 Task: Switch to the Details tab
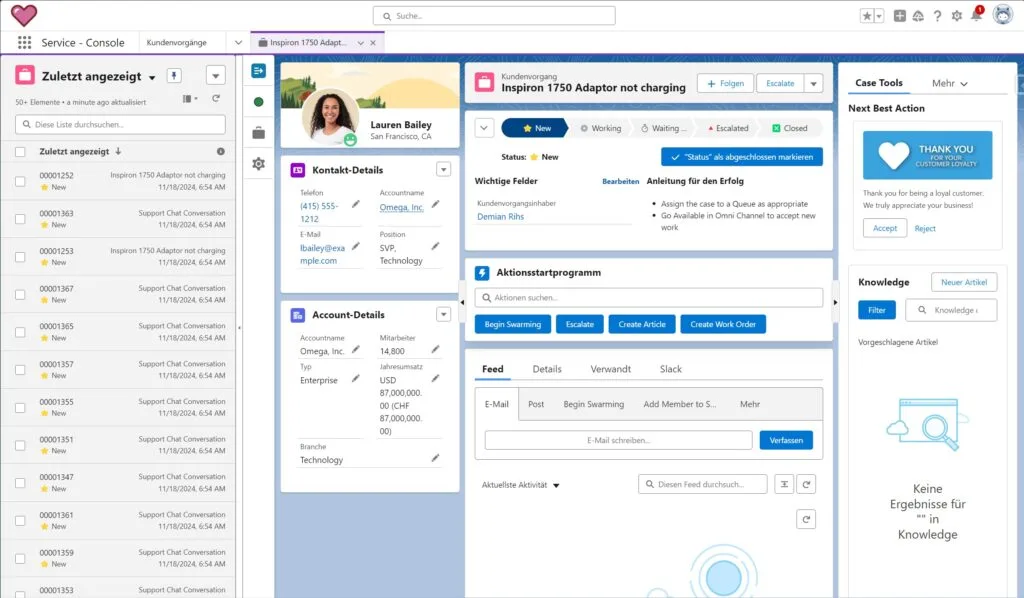pyautogui.click(x=547, y=369)
